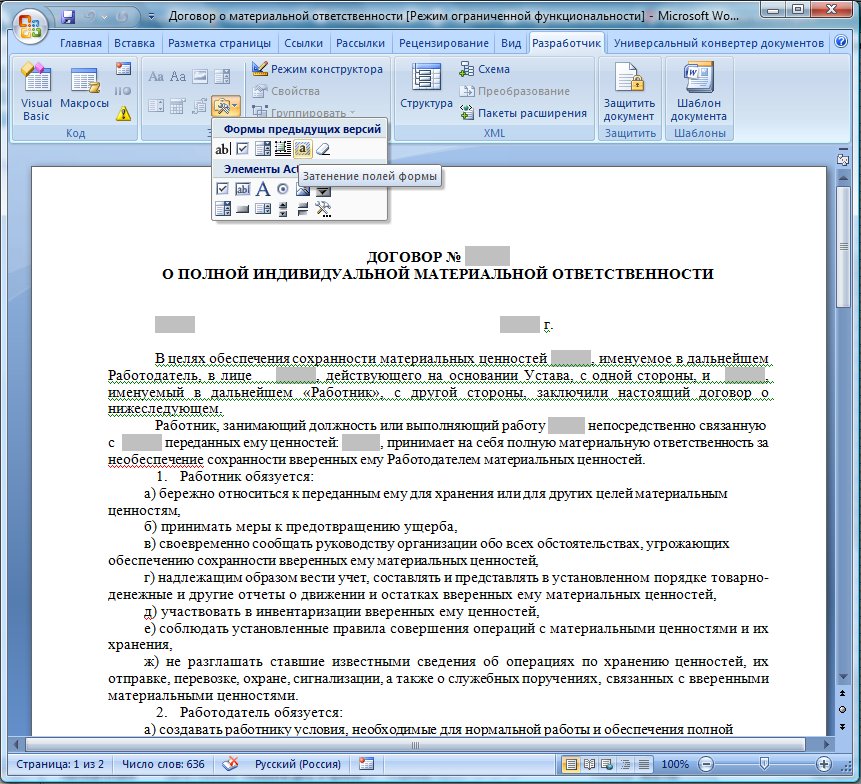Insert a Drop-Down List content control

[156, 105]
